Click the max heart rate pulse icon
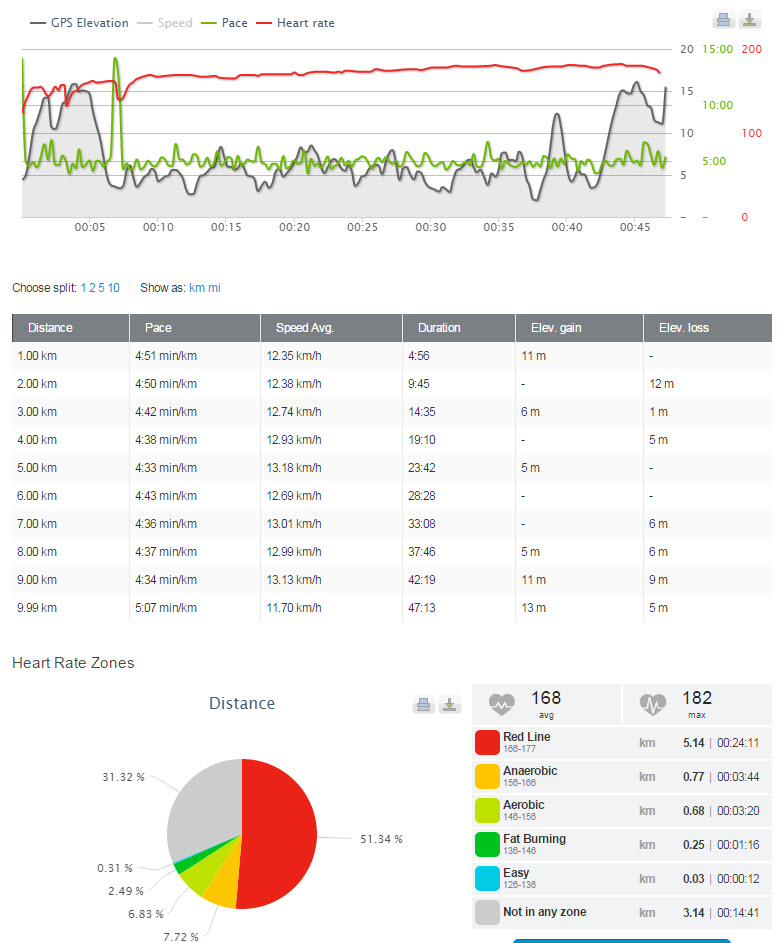This screenshot has width=780, height=943. click(652, 704)
